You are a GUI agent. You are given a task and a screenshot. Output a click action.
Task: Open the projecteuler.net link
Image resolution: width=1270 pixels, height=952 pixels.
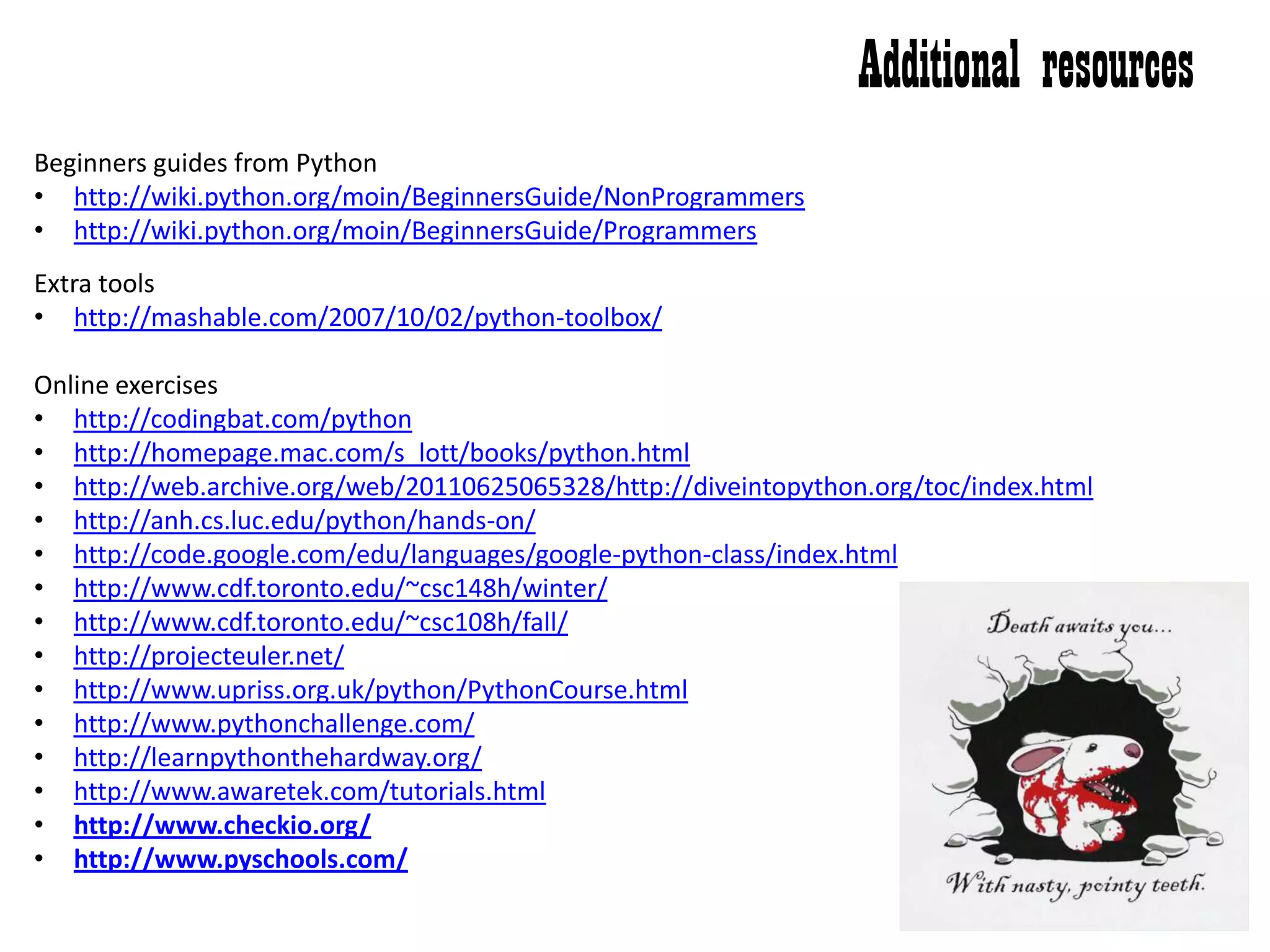click(209, 656)
